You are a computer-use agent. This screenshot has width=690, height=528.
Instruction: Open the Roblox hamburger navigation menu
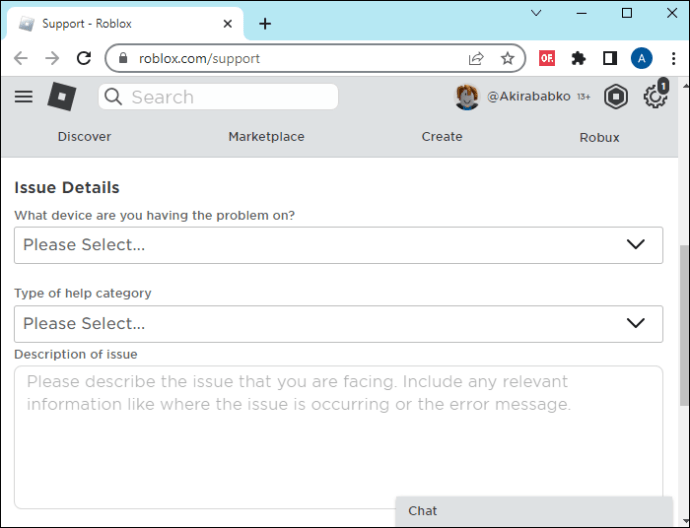click(x=24, y=96)
